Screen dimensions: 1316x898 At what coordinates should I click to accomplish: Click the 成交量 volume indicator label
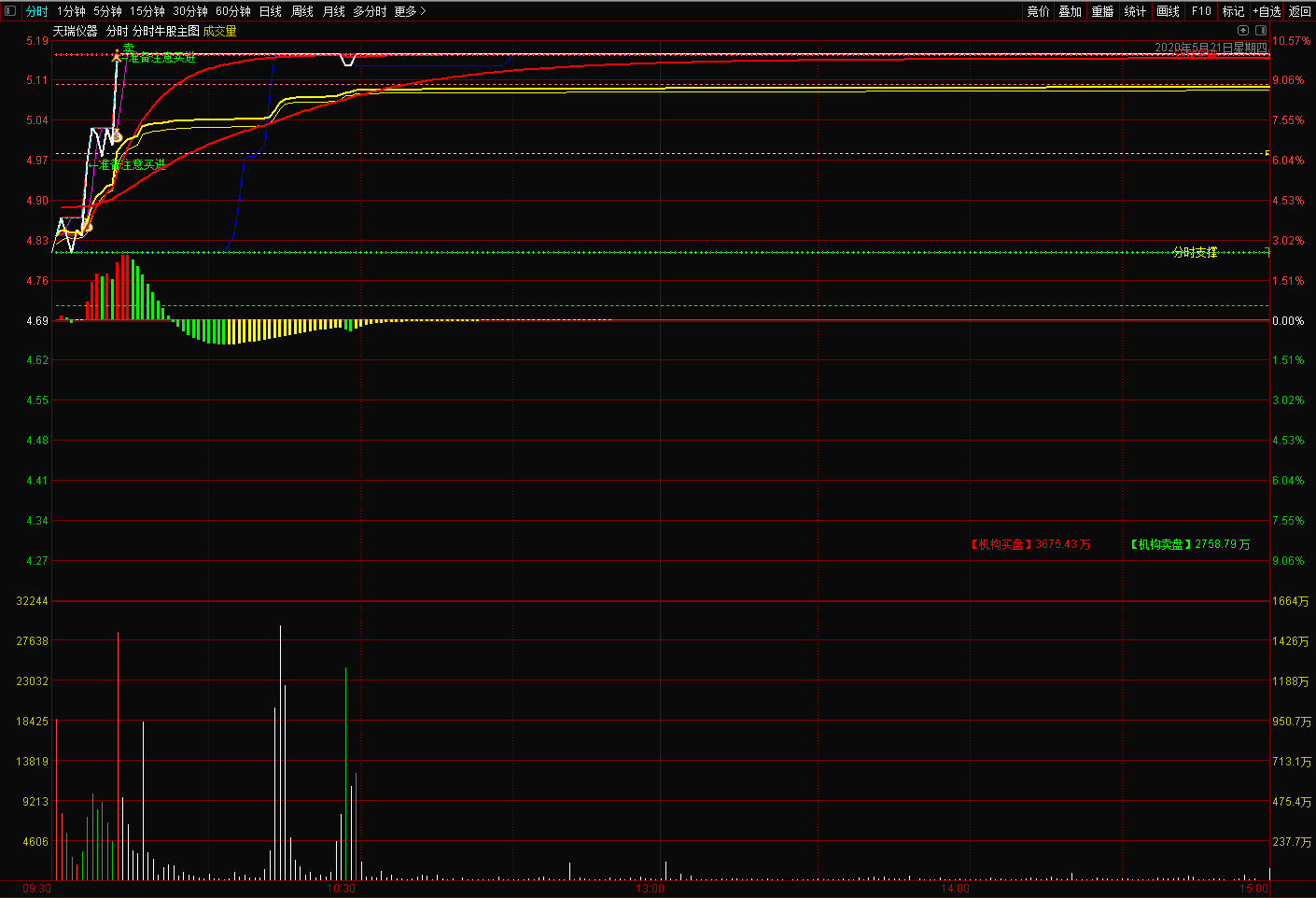220,31
